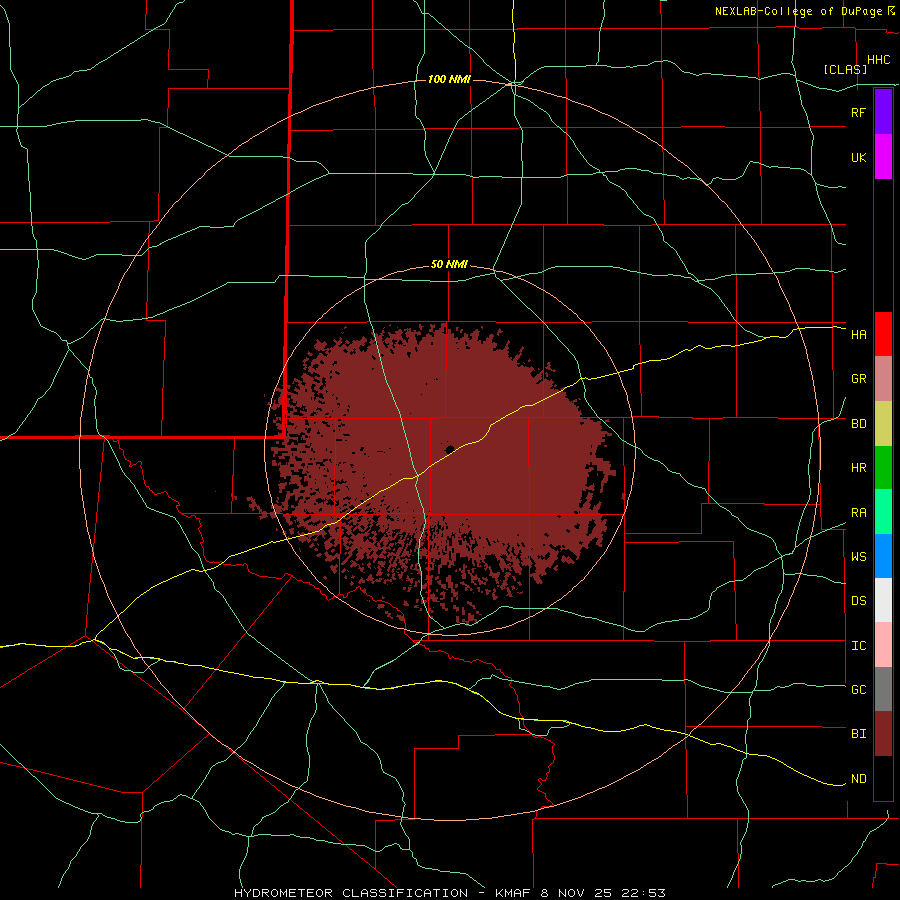Viewport: 900px width, 900px height.
Task: Select the 'GR' legend label
Action: (x=859, y=379)
